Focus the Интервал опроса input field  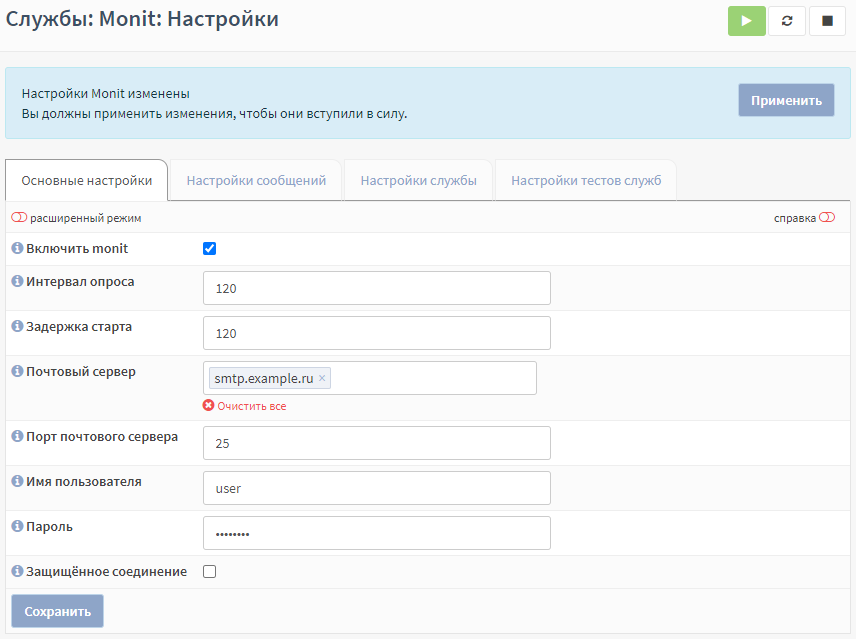coord(377,288)
